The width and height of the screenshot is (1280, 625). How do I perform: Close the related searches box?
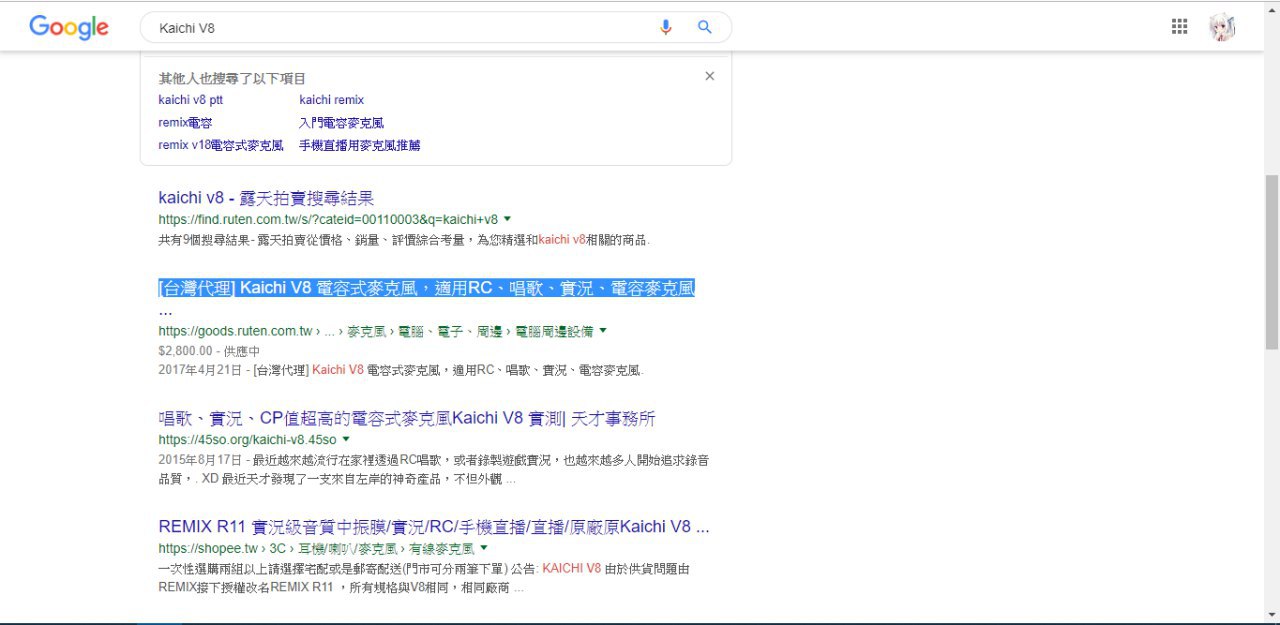tap(710, 76)
